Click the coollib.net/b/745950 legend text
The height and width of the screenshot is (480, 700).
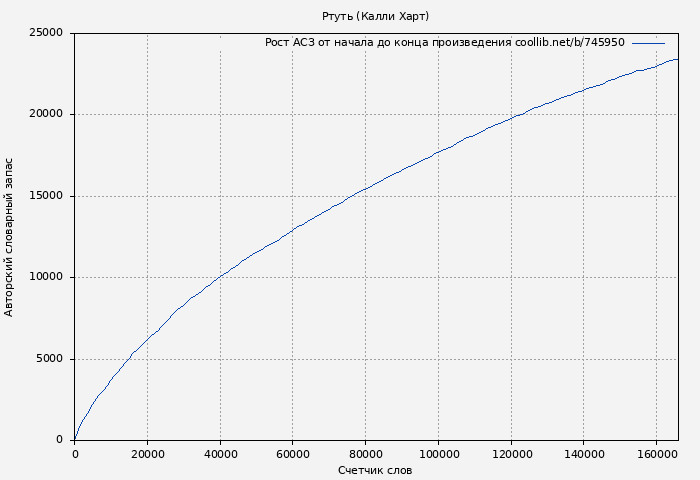click(x=569, y=43)
